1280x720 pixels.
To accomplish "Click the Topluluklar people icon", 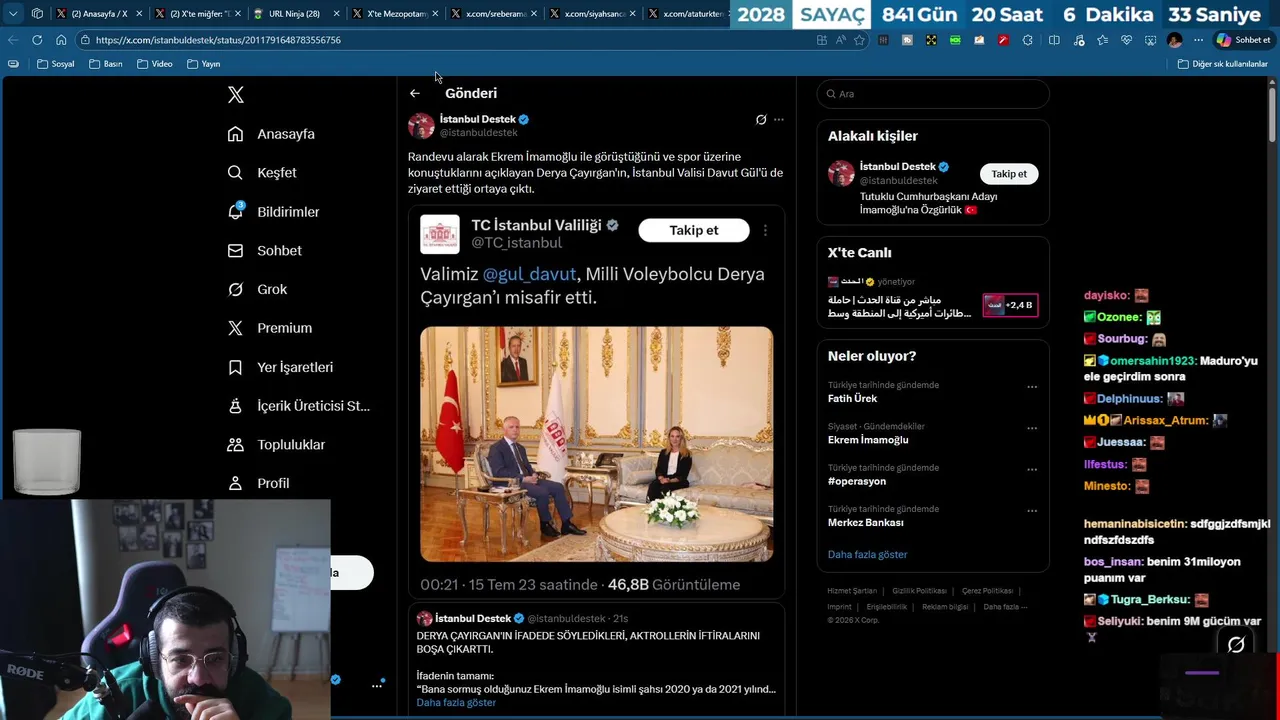I will 235,444.
